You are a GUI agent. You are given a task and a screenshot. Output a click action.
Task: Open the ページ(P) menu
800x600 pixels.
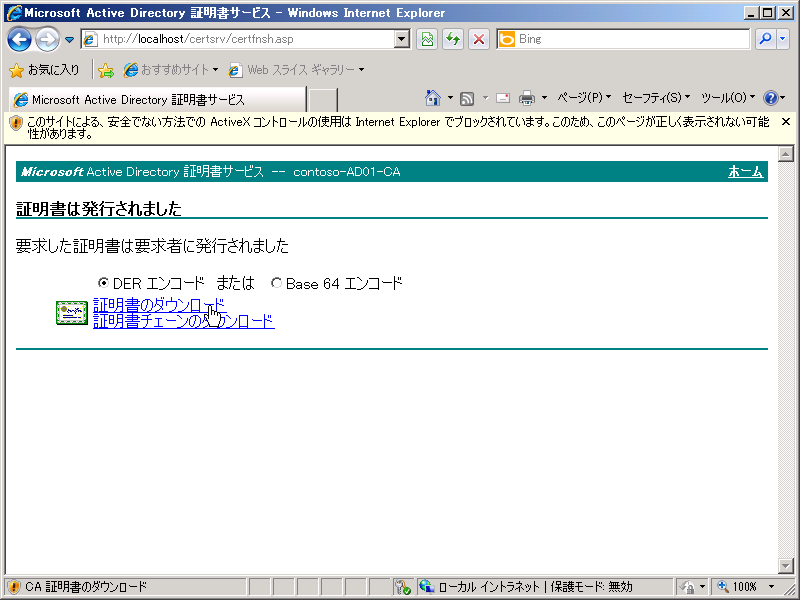click(x=584, y=97)
